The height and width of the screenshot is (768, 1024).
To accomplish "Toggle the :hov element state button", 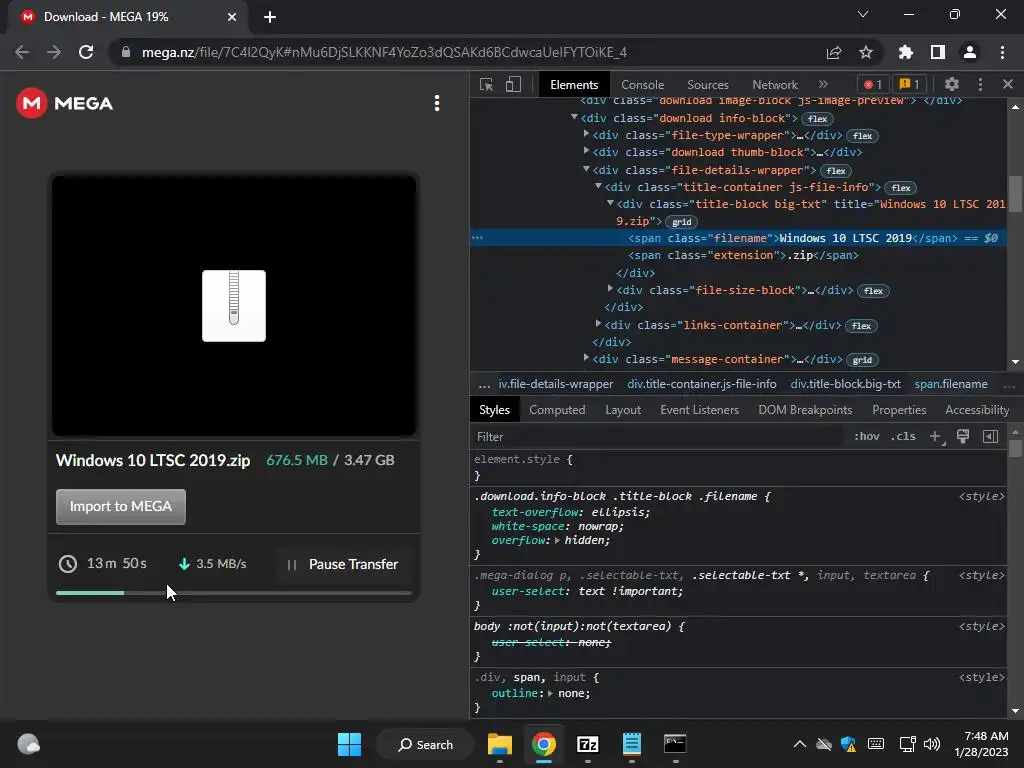I will point(867,436).
